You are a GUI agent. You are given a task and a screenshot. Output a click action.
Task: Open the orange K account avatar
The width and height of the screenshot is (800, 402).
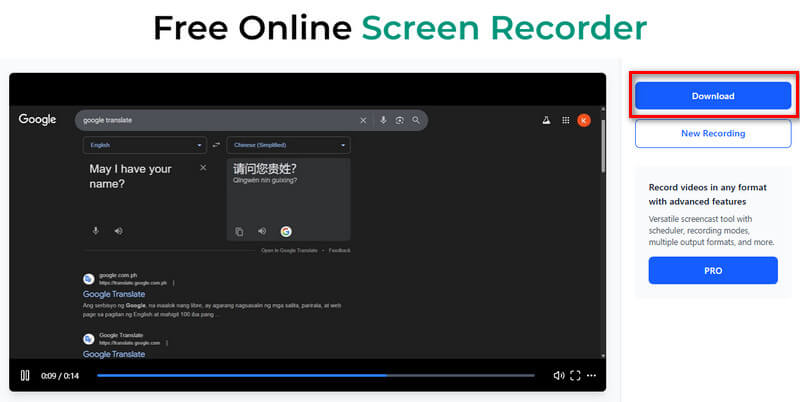pyautogui.click(x=584, y=120)
